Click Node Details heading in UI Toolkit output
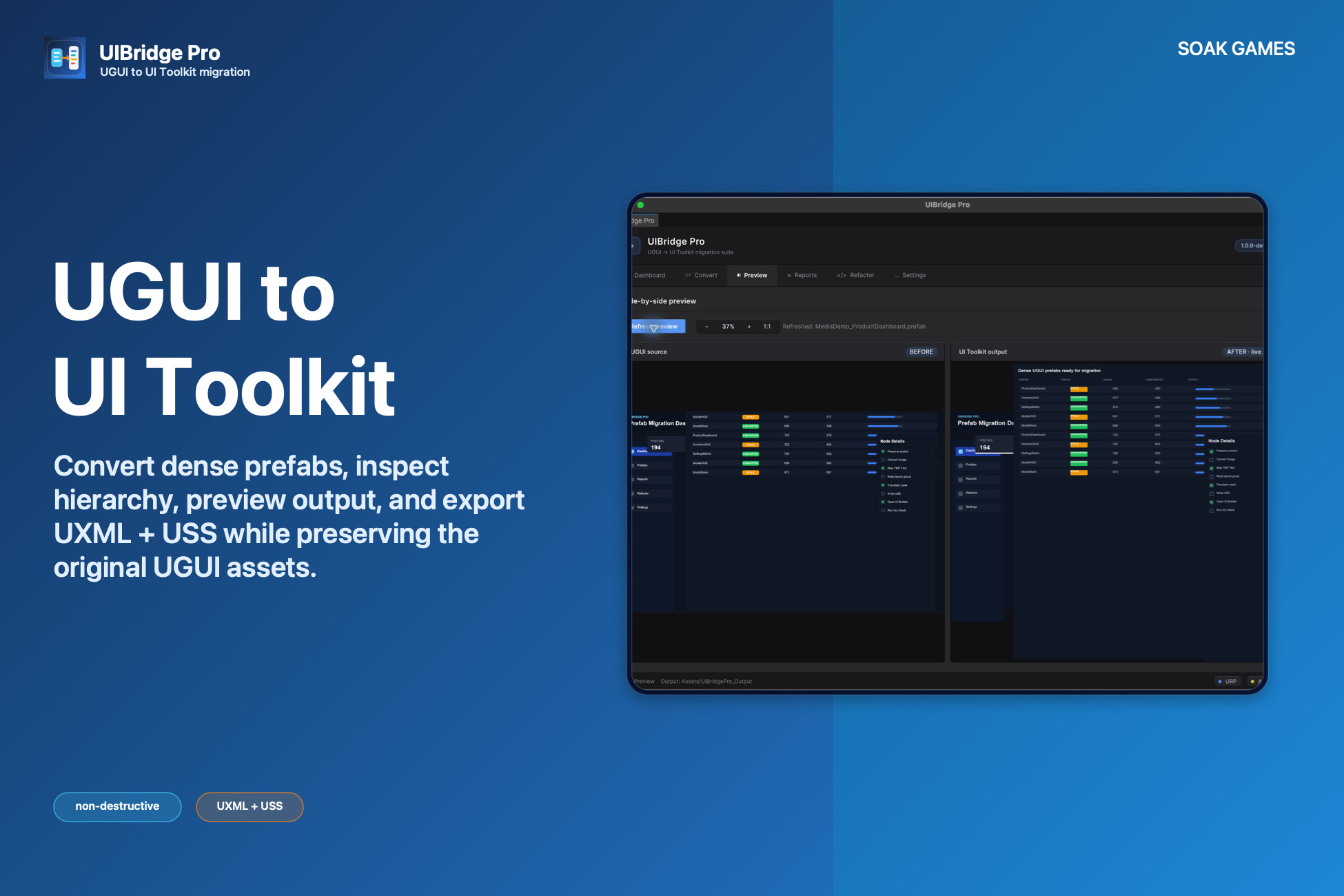1344x896 pixels. point(1221,440)
